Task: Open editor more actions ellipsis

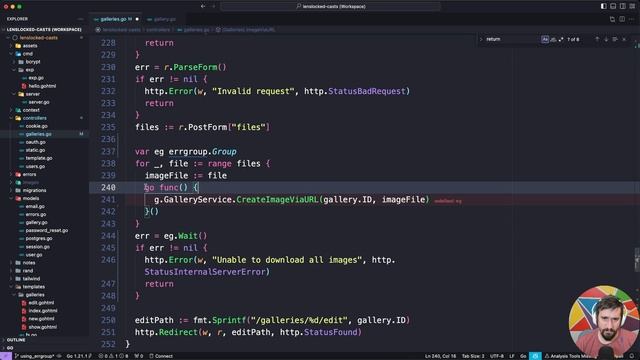Action: click(632, 19)
